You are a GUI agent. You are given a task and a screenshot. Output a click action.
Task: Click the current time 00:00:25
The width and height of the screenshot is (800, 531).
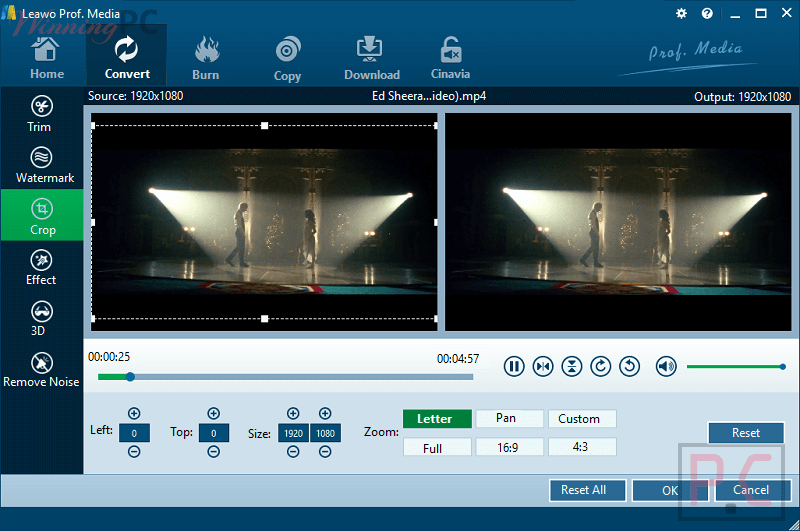tap(109, 357)
